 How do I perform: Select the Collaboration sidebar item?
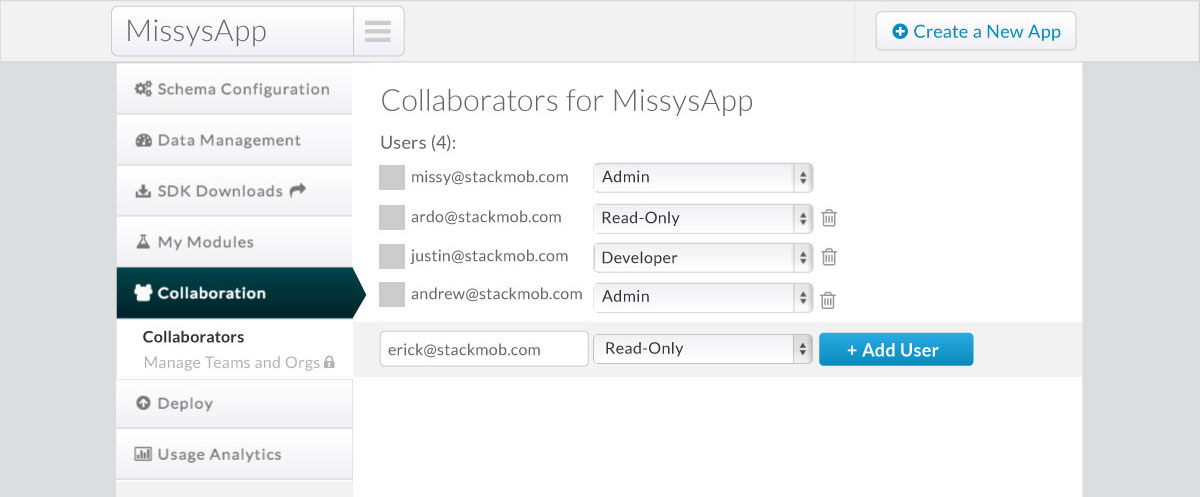240,293
